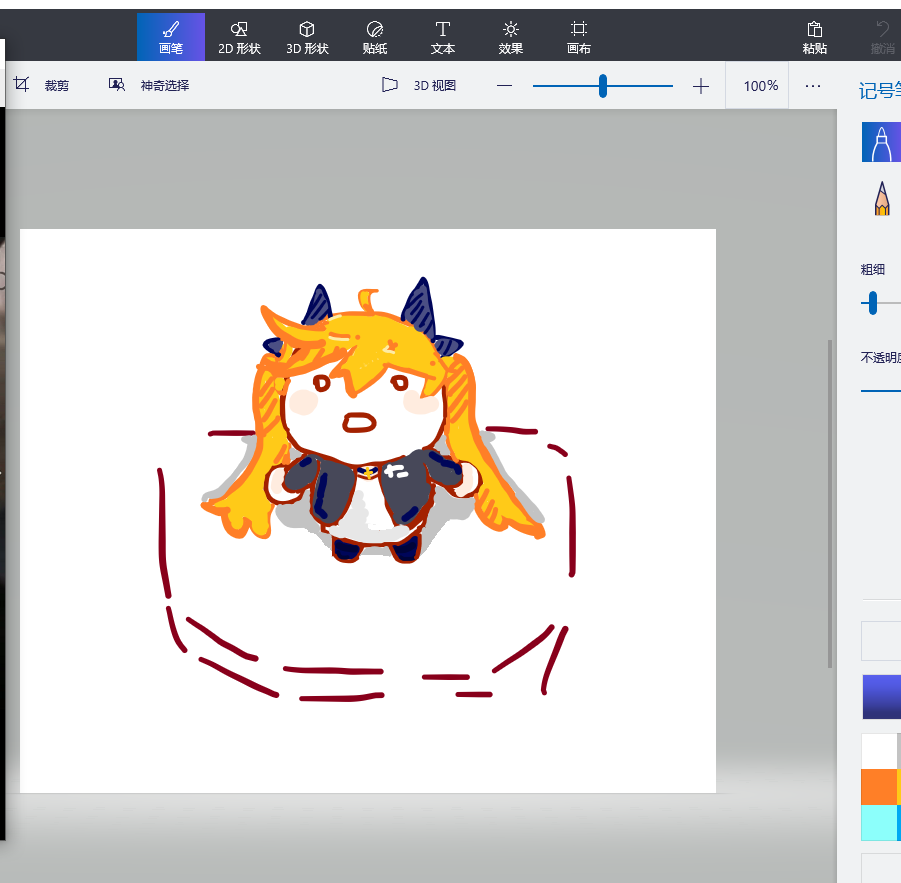Open the three-dots more options menu

coord(813,86)
